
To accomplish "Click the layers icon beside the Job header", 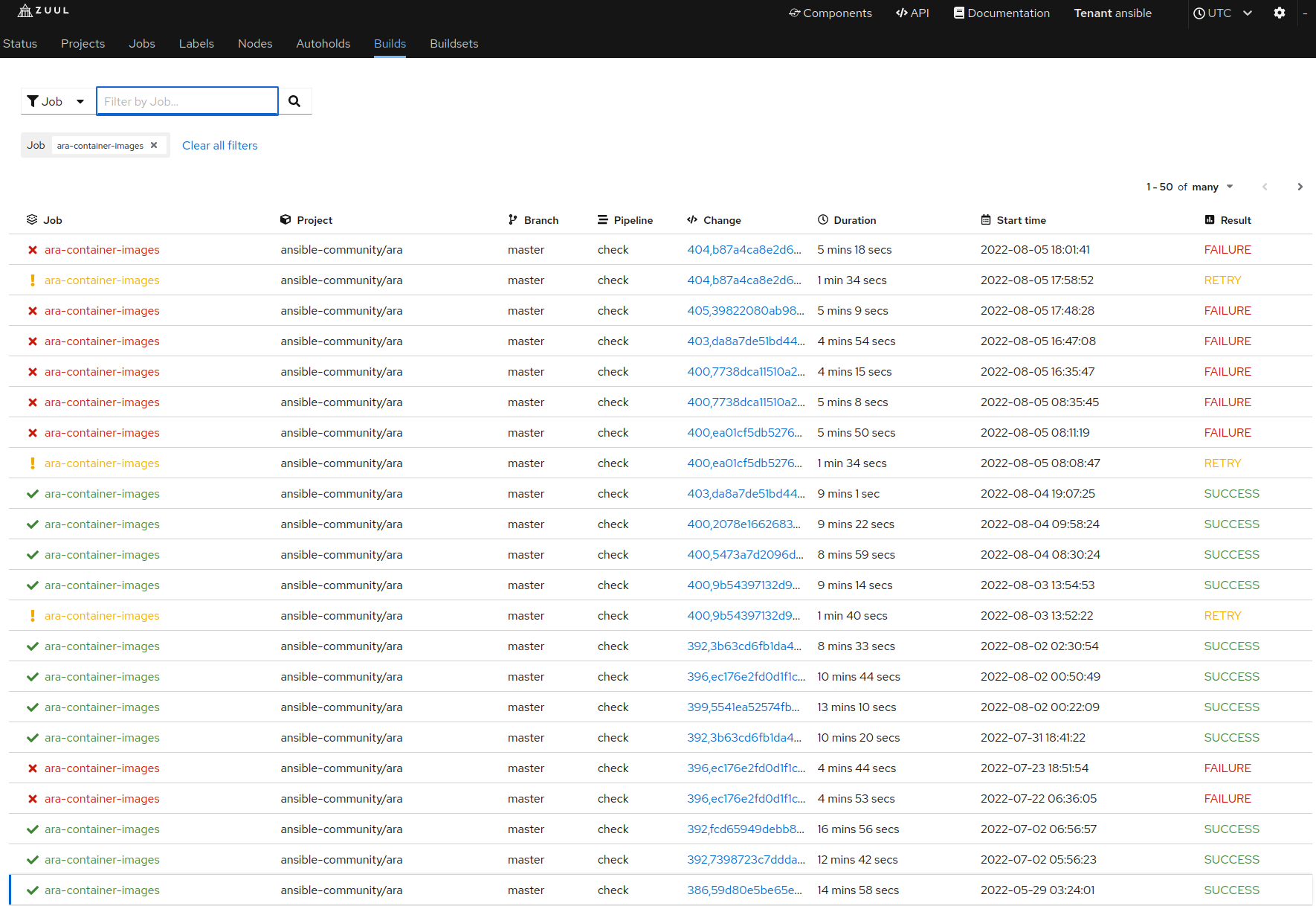I will coord(32,219).
